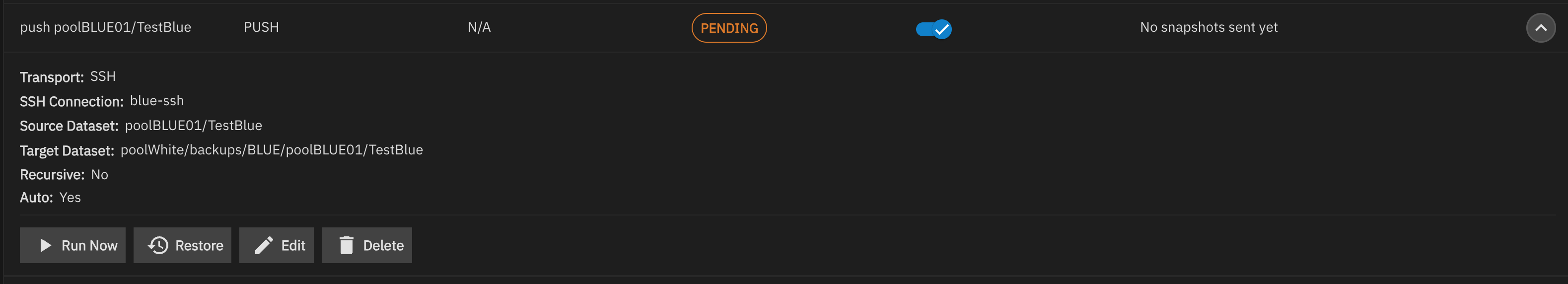Click the Auto Yes value

(70, 198)
